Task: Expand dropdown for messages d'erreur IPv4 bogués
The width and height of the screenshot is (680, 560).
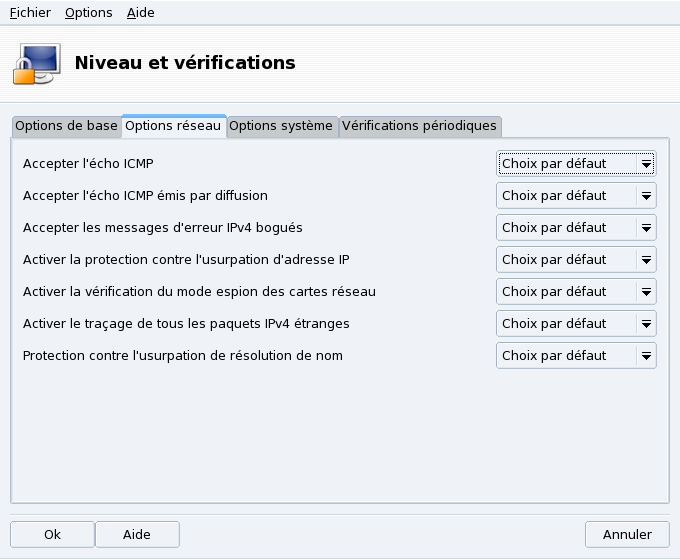Action: 576,227
